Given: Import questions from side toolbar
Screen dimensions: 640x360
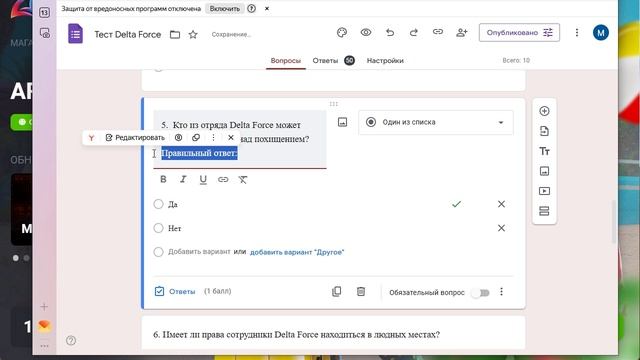Looking at the screenshot, I should 544,131.
